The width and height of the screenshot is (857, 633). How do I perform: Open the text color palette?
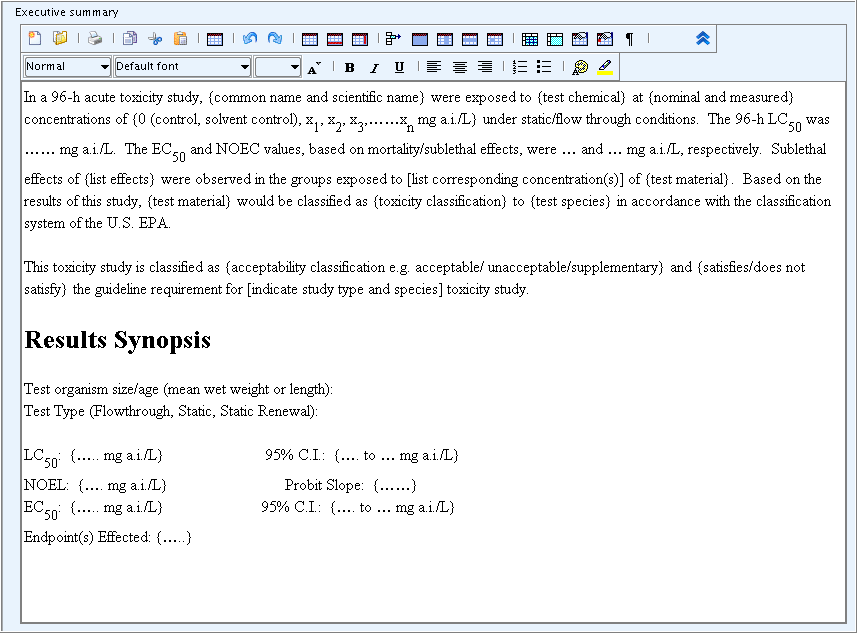(580, 67)
